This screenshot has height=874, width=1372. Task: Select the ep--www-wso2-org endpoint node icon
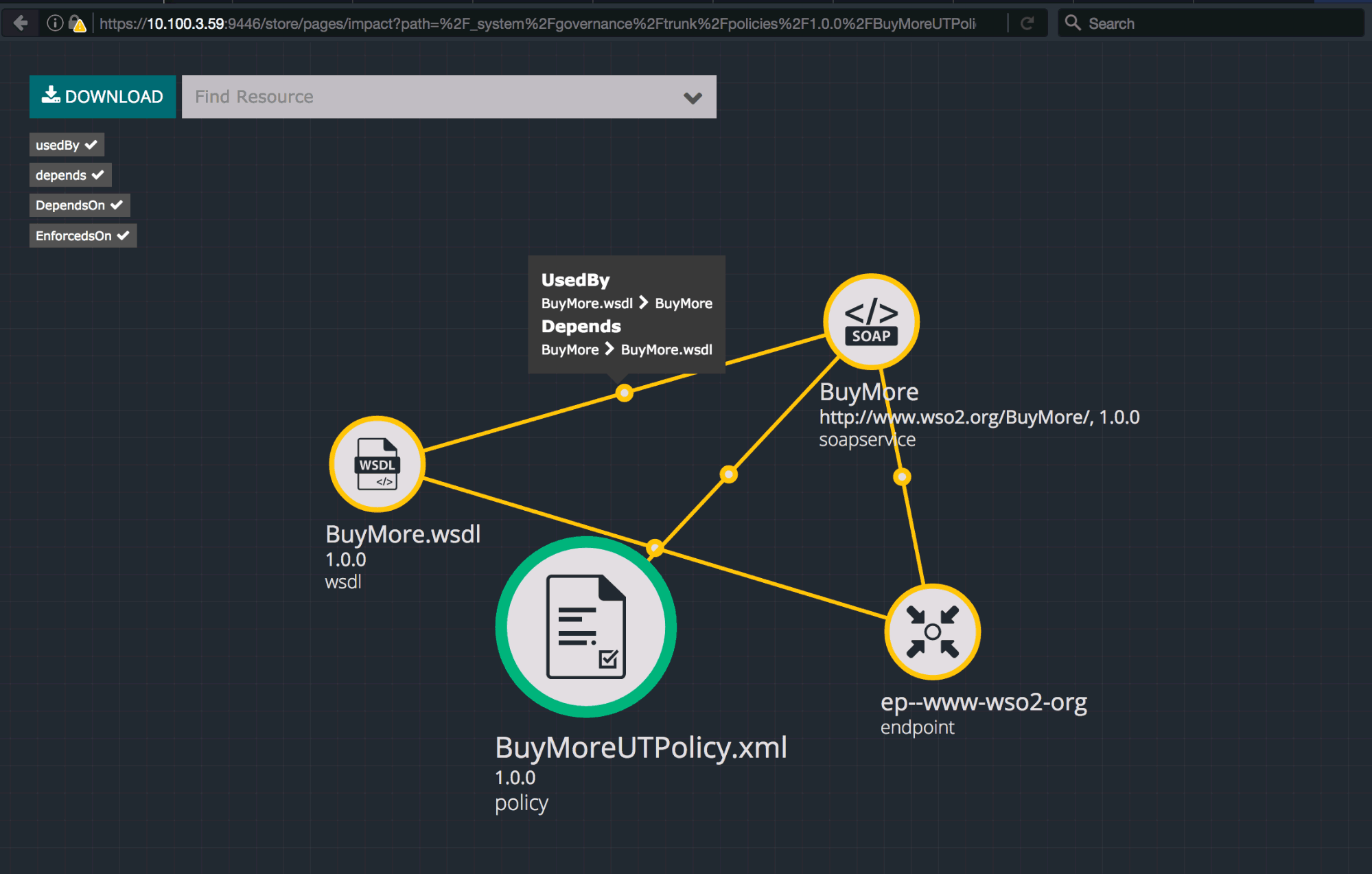932,632
